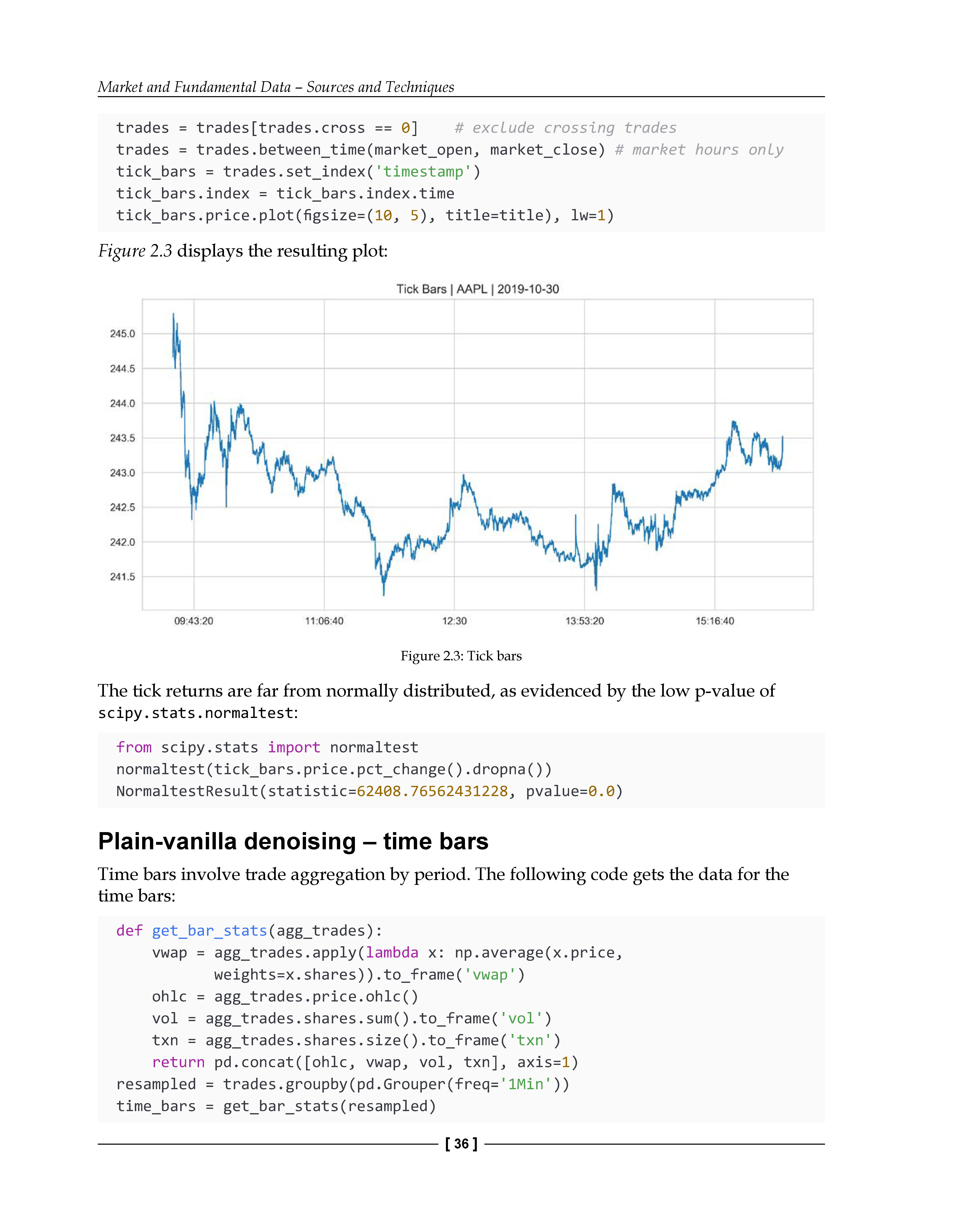Click the chart title "Tick Bars | AAPL | 2019-10-30"
Image resolution: width=969 pixels, height=1232 pixels.
[477, 289]
